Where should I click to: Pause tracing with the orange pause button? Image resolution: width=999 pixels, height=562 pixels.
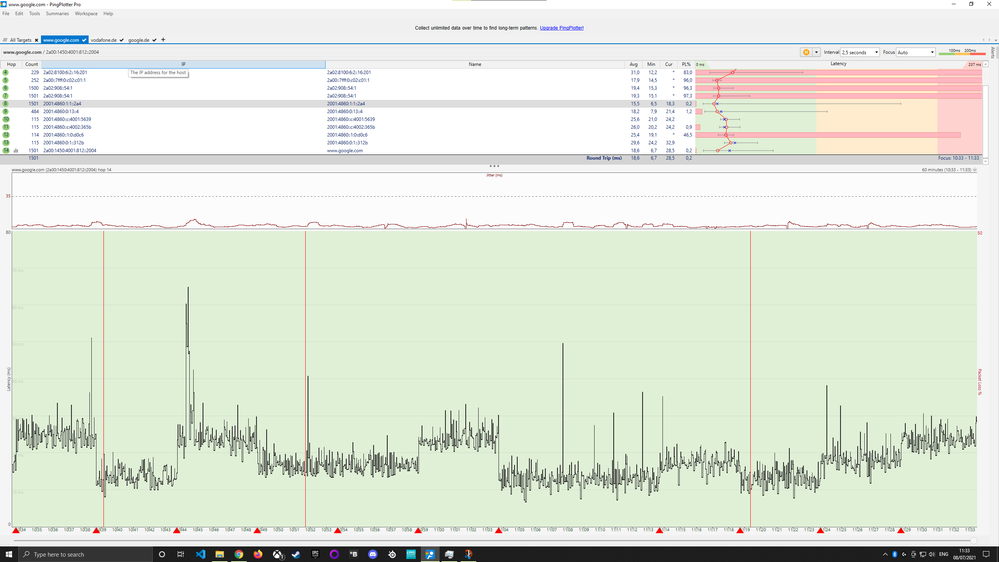tap(806, 52)
